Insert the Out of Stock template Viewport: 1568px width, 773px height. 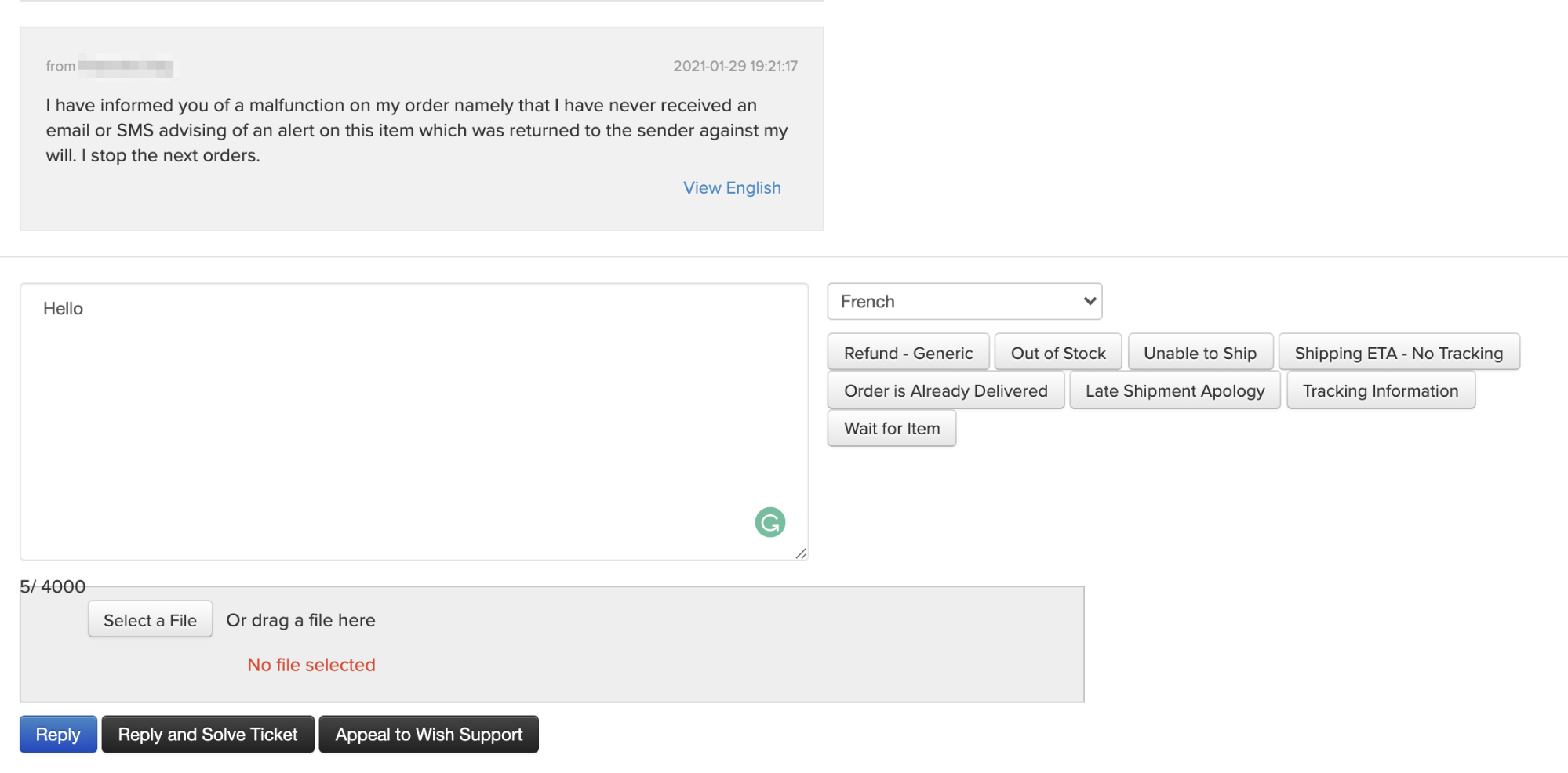point(1057,353)
